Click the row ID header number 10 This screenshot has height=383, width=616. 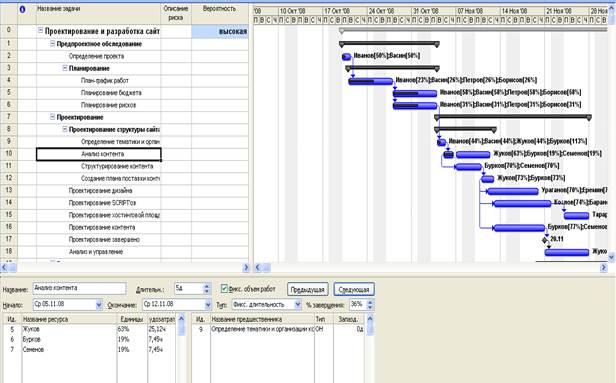(9, 154)
